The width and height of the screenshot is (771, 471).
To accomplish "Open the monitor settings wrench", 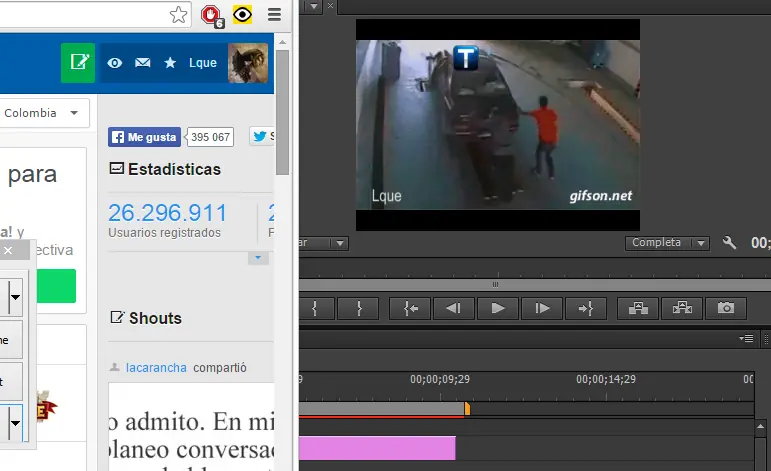I will (x=729, y=243).
